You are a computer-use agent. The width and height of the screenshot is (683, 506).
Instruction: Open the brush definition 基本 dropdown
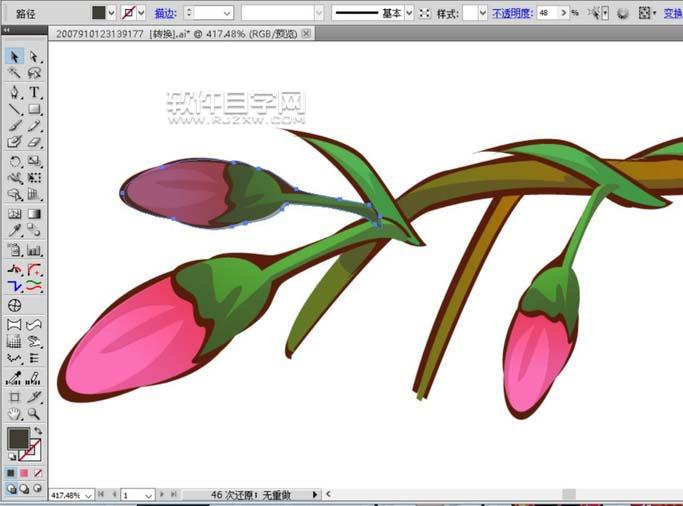click(x=408, y=13)
